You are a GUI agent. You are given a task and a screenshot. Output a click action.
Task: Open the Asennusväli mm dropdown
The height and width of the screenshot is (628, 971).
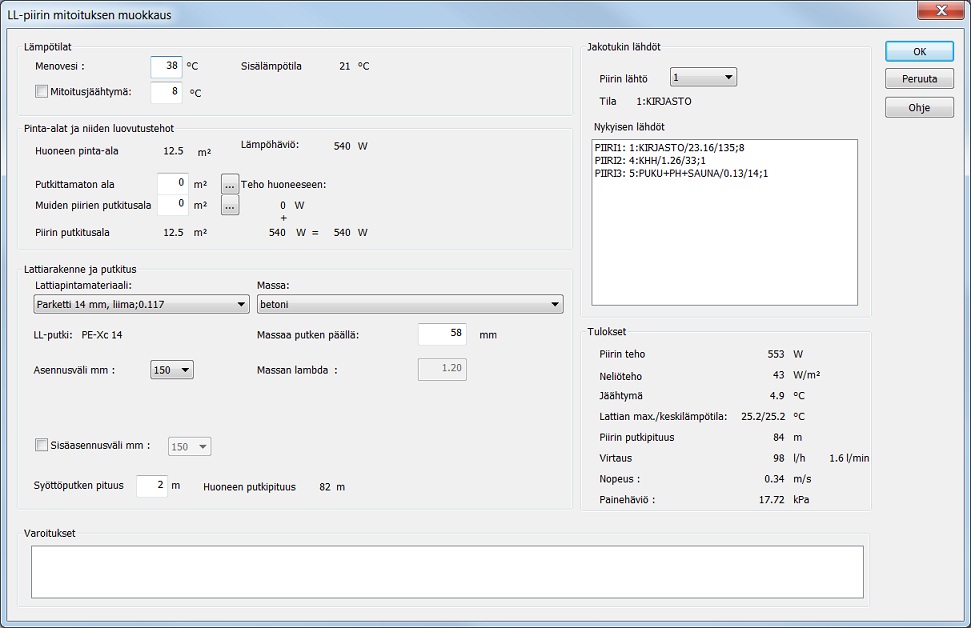172,370
